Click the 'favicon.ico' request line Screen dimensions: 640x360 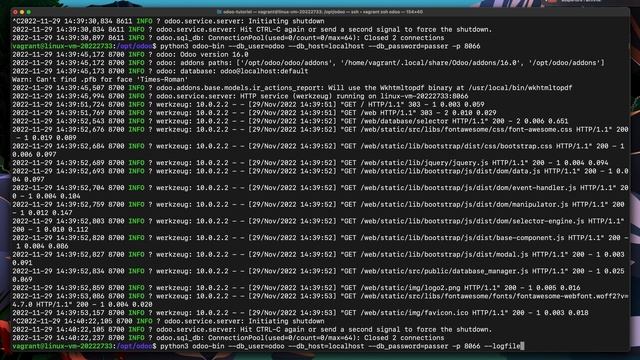click(300, 313)
